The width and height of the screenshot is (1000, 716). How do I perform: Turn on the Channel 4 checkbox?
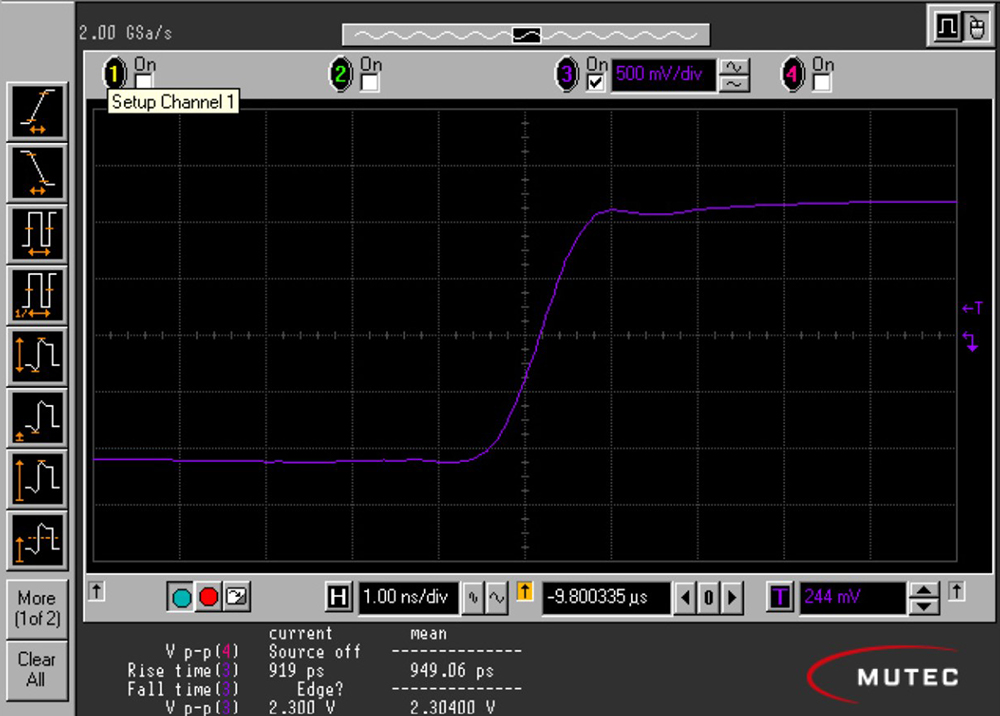pos(822,82)
